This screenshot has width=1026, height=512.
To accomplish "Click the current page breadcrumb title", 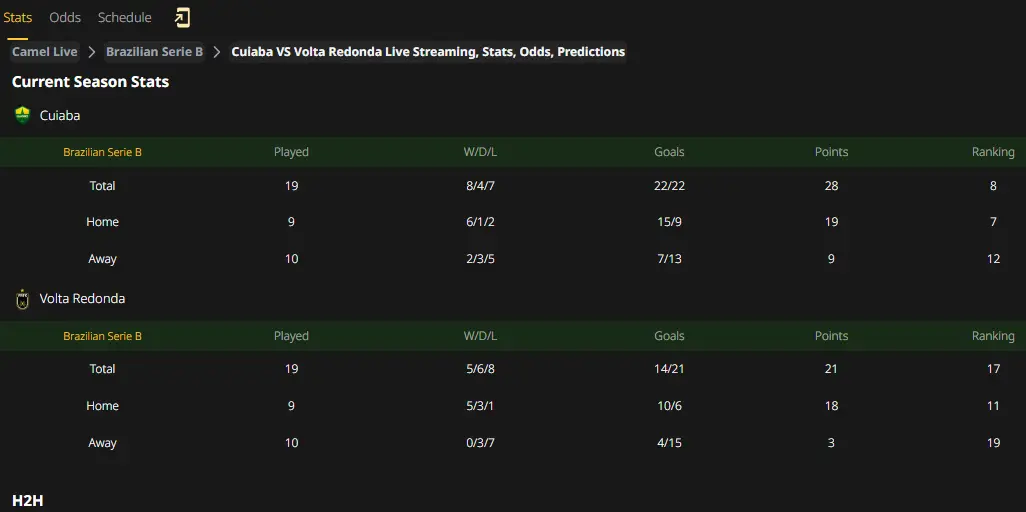I will point(428,52).
